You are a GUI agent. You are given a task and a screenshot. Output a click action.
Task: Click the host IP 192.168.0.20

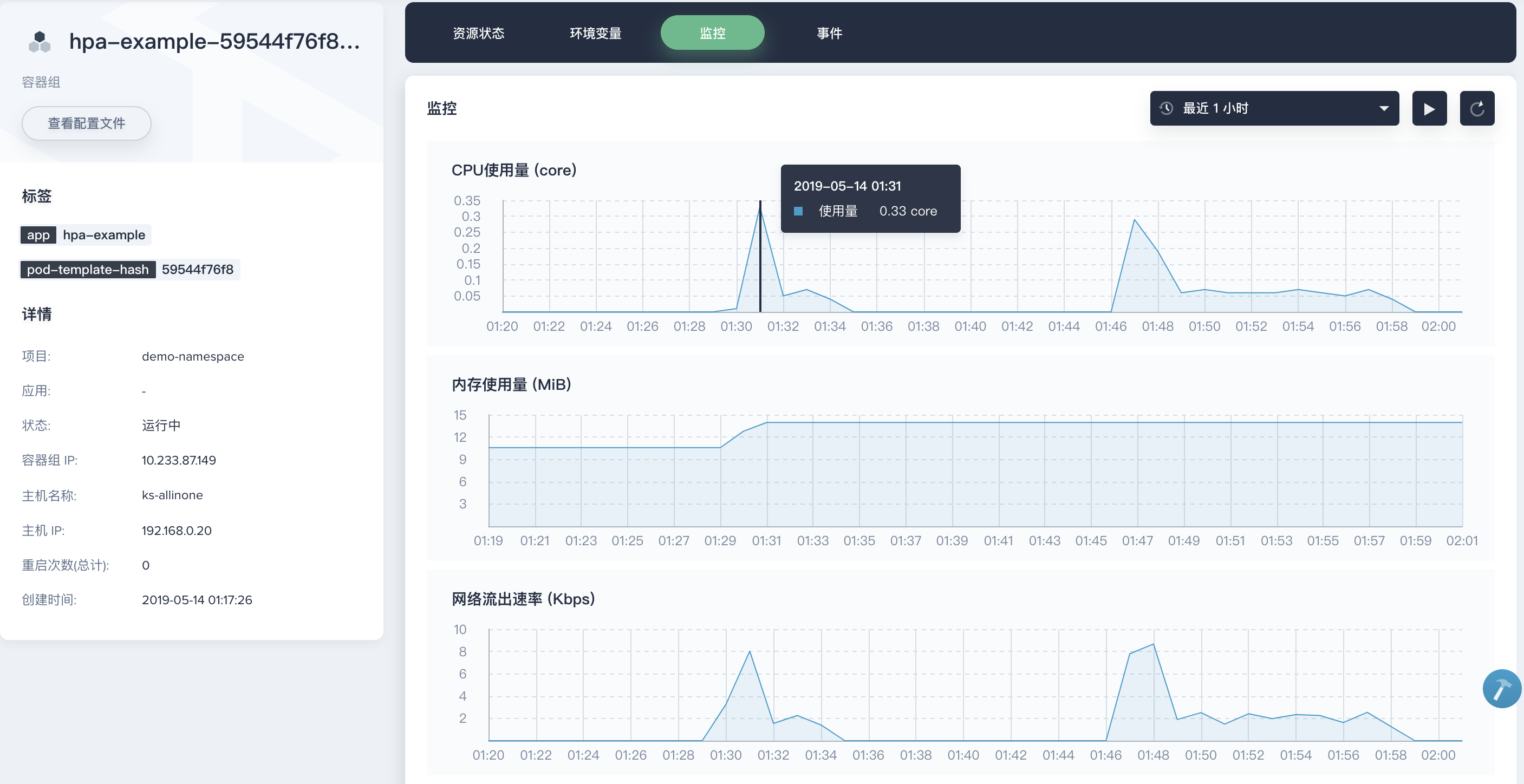coord(177,531)
